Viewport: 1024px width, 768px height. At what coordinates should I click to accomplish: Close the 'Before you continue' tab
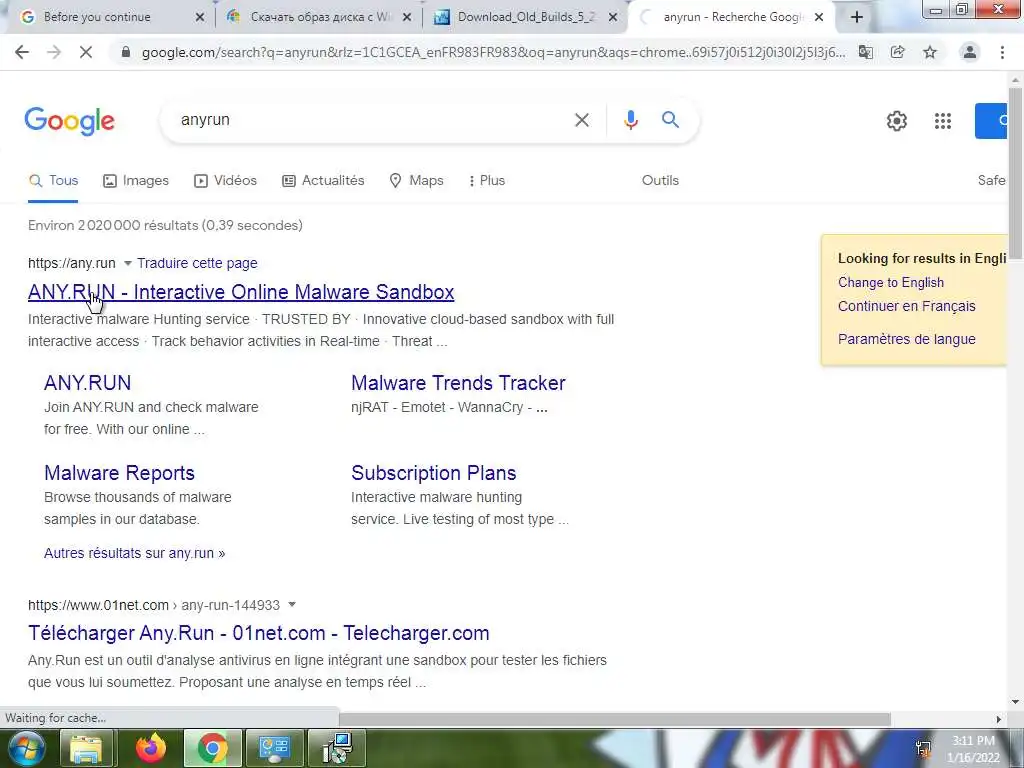click(x=200, y=17)
